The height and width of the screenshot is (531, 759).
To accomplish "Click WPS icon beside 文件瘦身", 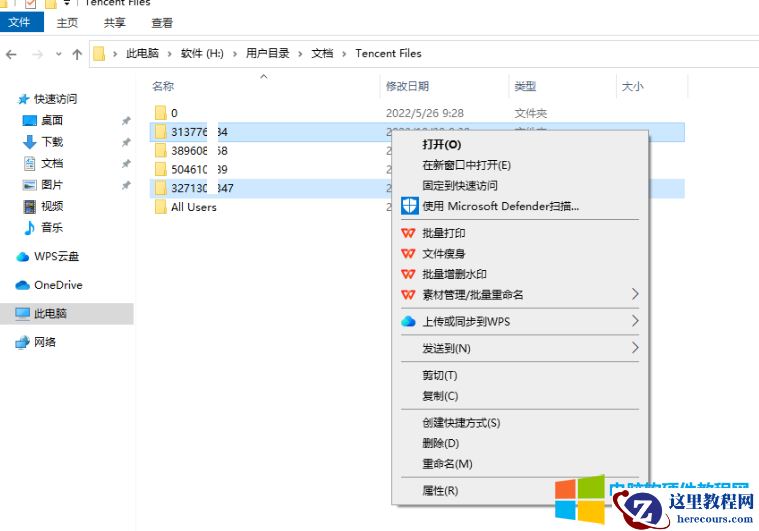I will [408, 253].
